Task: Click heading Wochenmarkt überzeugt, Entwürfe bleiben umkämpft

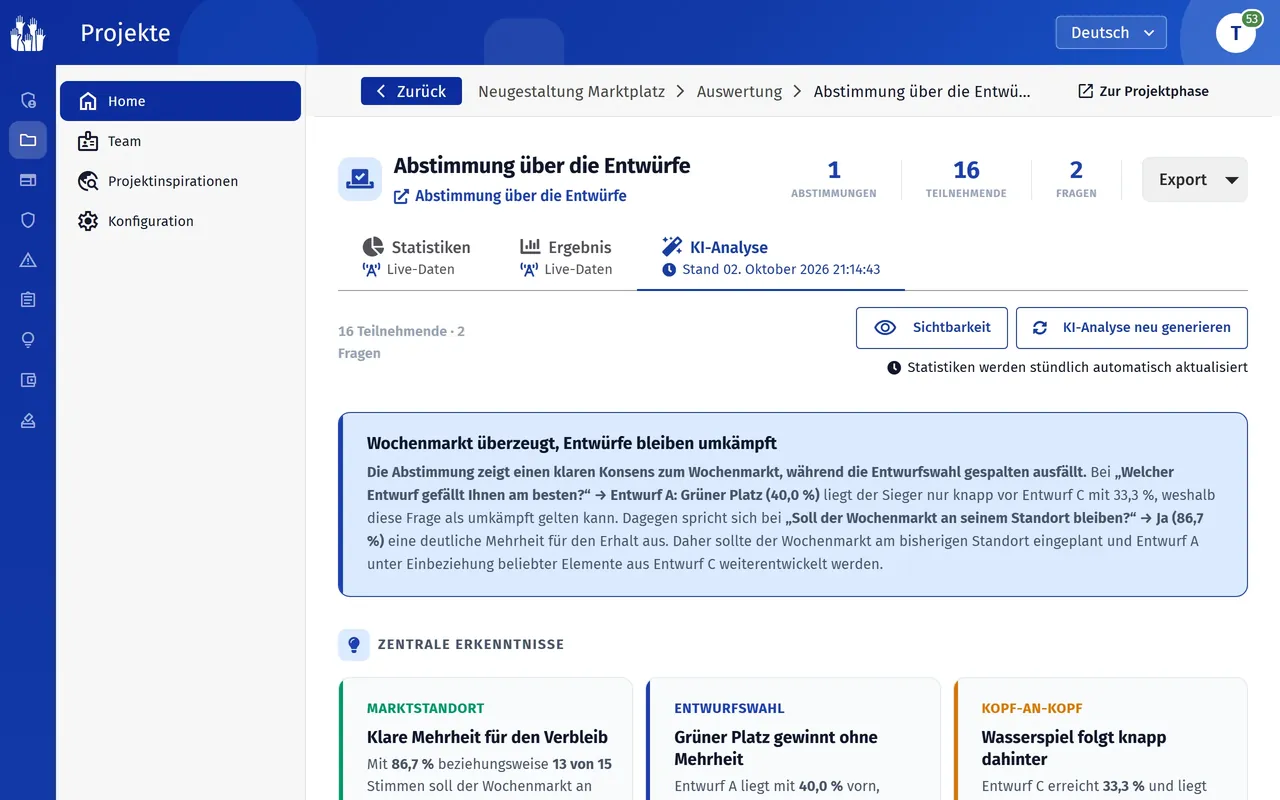Action: tap(572, 443)
